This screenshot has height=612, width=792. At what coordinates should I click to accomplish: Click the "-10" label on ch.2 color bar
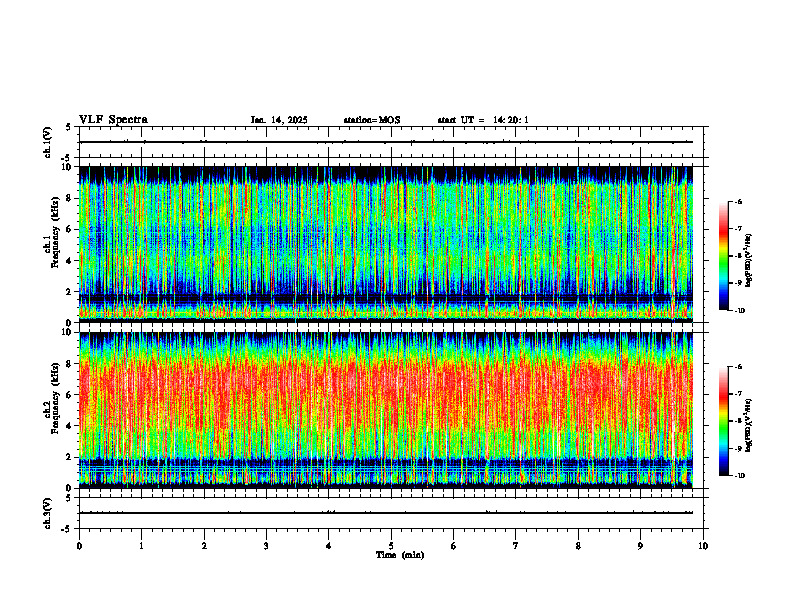click(739, 476)
